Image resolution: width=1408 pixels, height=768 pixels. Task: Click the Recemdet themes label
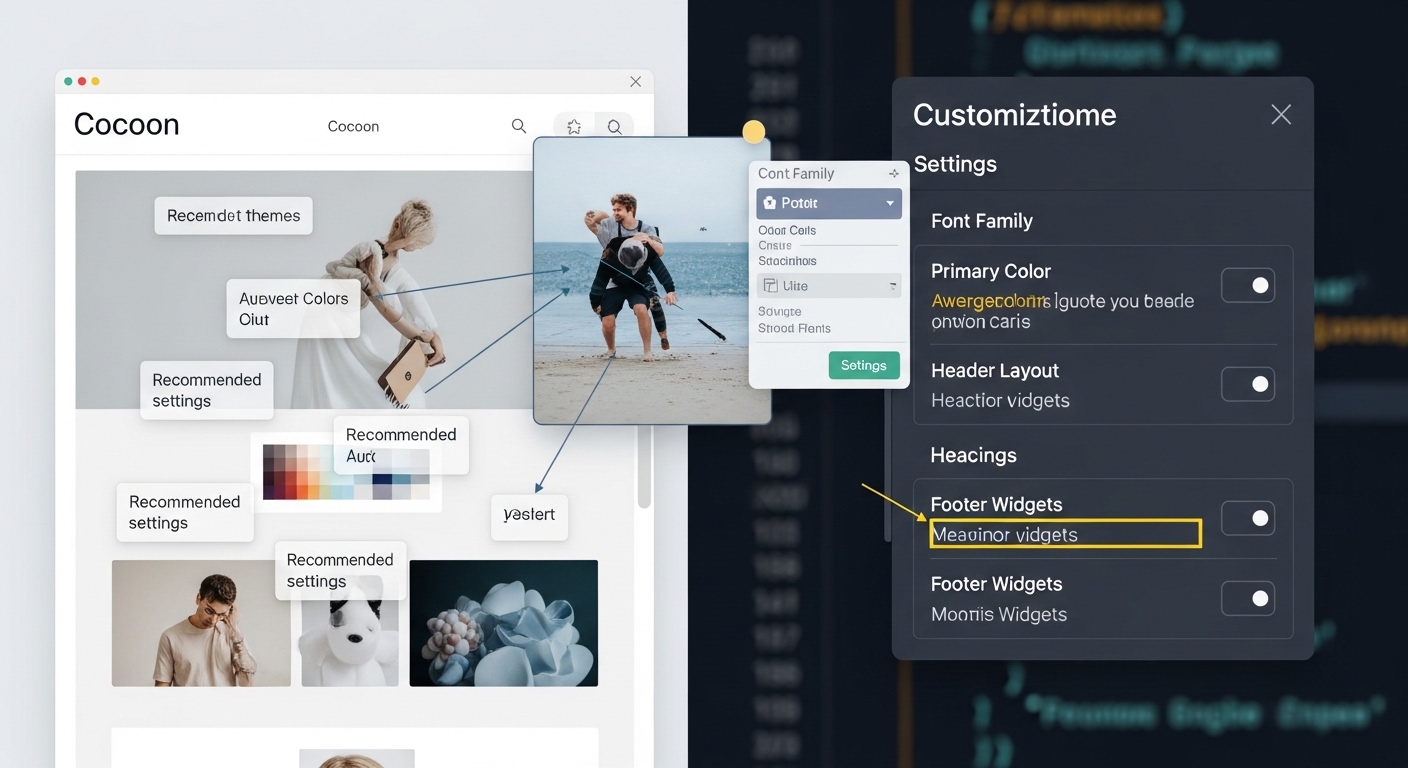233,216
